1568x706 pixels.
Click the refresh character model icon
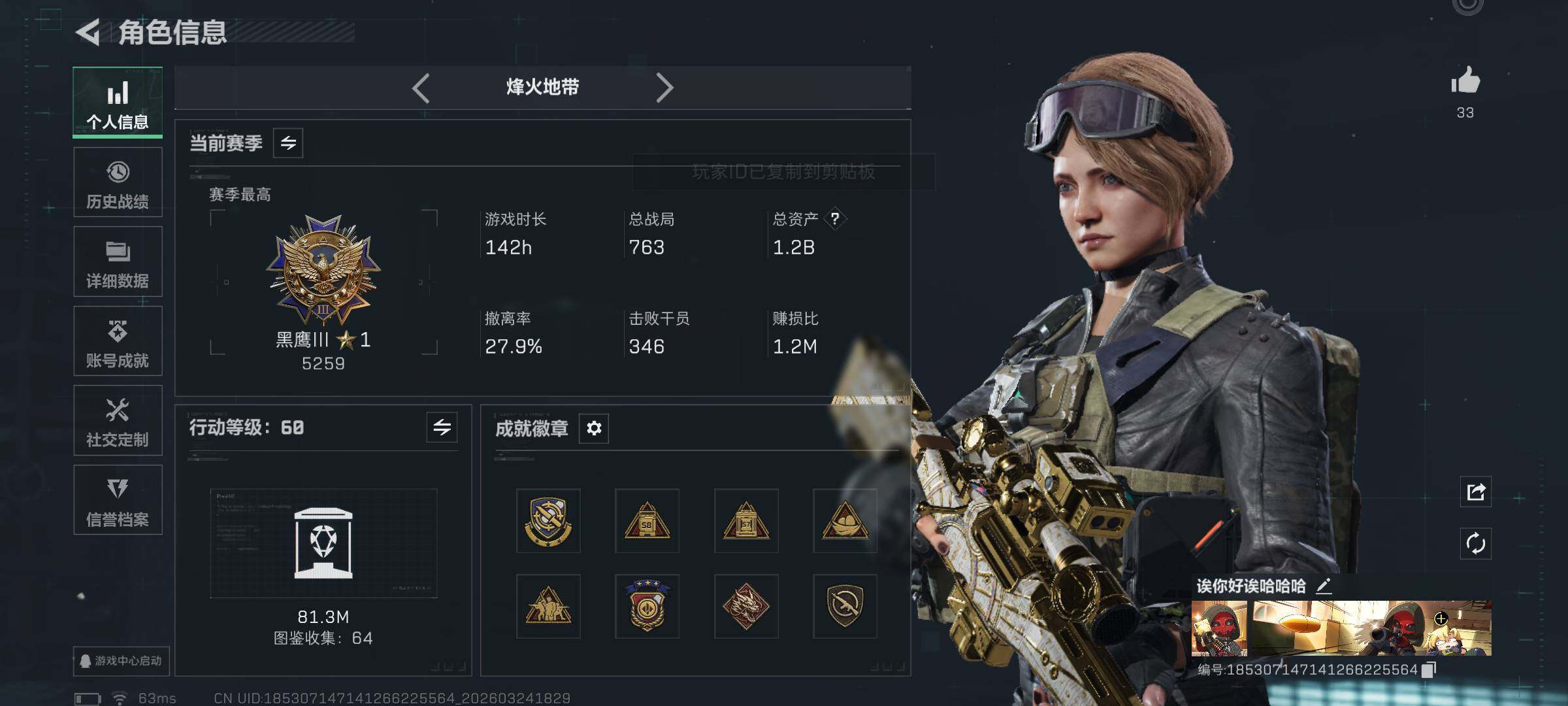[1476, 543]
